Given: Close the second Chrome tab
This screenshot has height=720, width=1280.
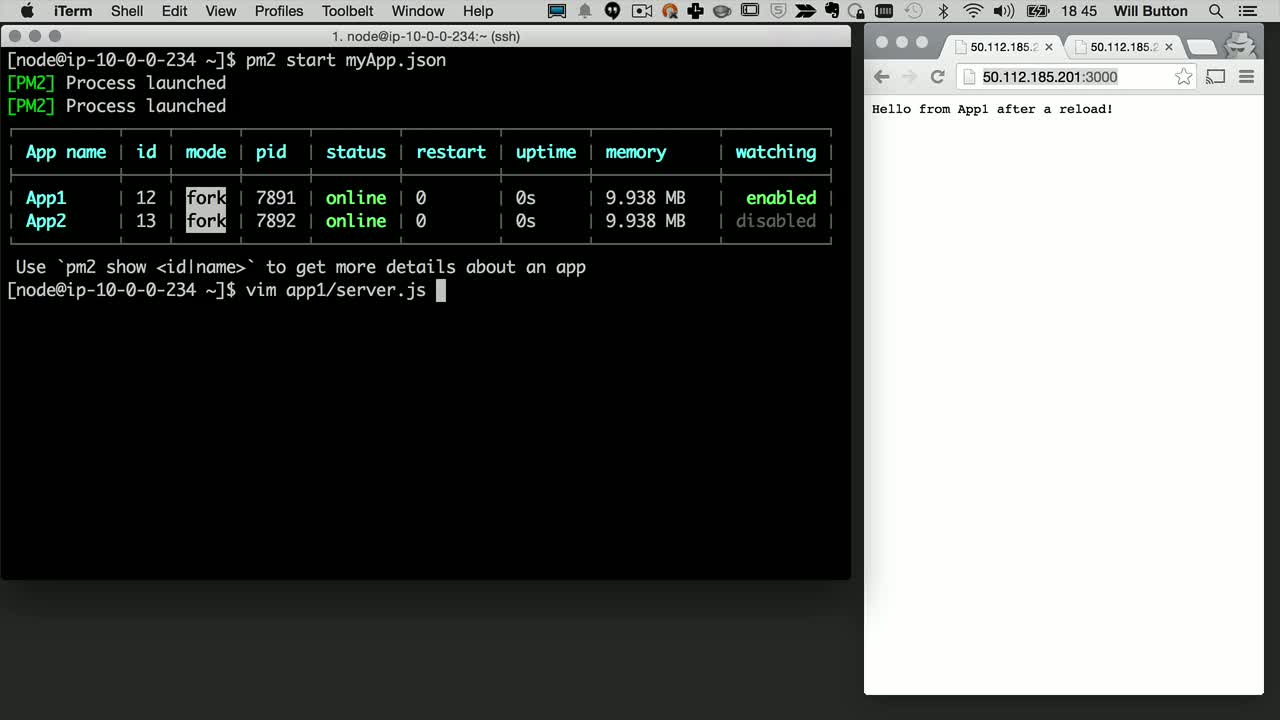Looking at the screenshot, I should tap(1168, 47).
